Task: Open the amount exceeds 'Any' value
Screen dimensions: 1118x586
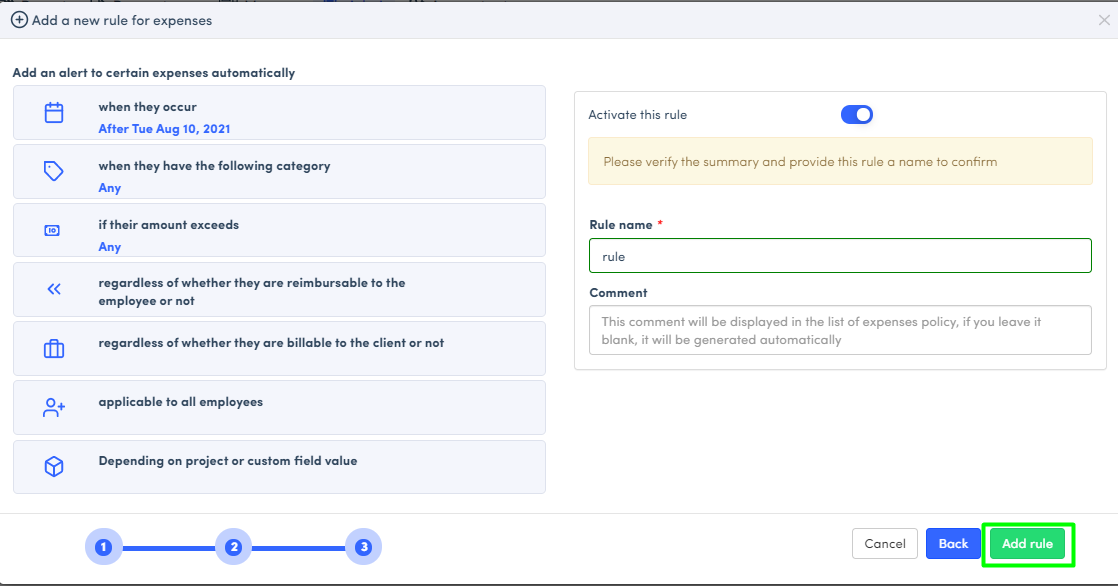Action: pyautogui.click(x=109, y=247)
